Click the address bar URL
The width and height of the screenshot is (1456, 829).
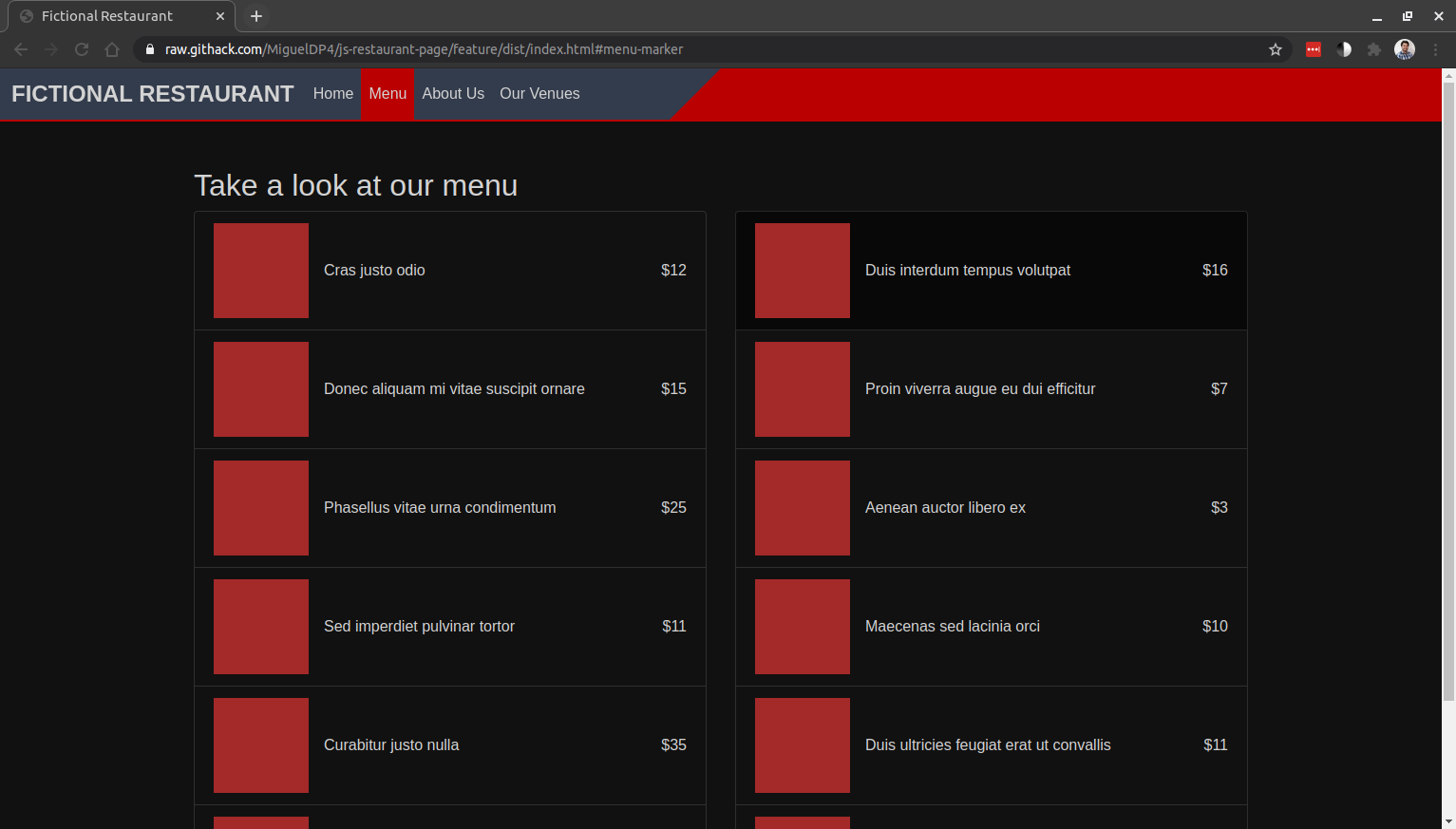point(424,49)
